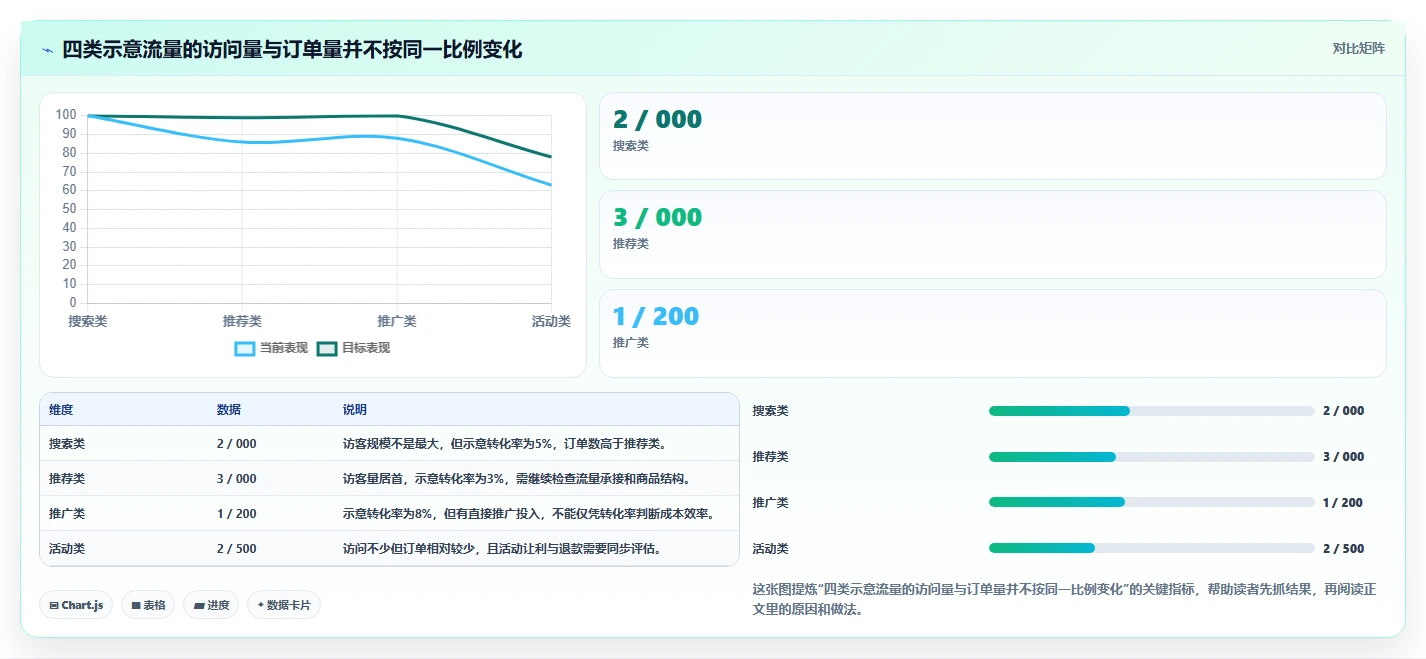The width and height of the screenshot is (1426, 659).
Task: Select the 推广类 cell in the table
Action: (67, 514)
